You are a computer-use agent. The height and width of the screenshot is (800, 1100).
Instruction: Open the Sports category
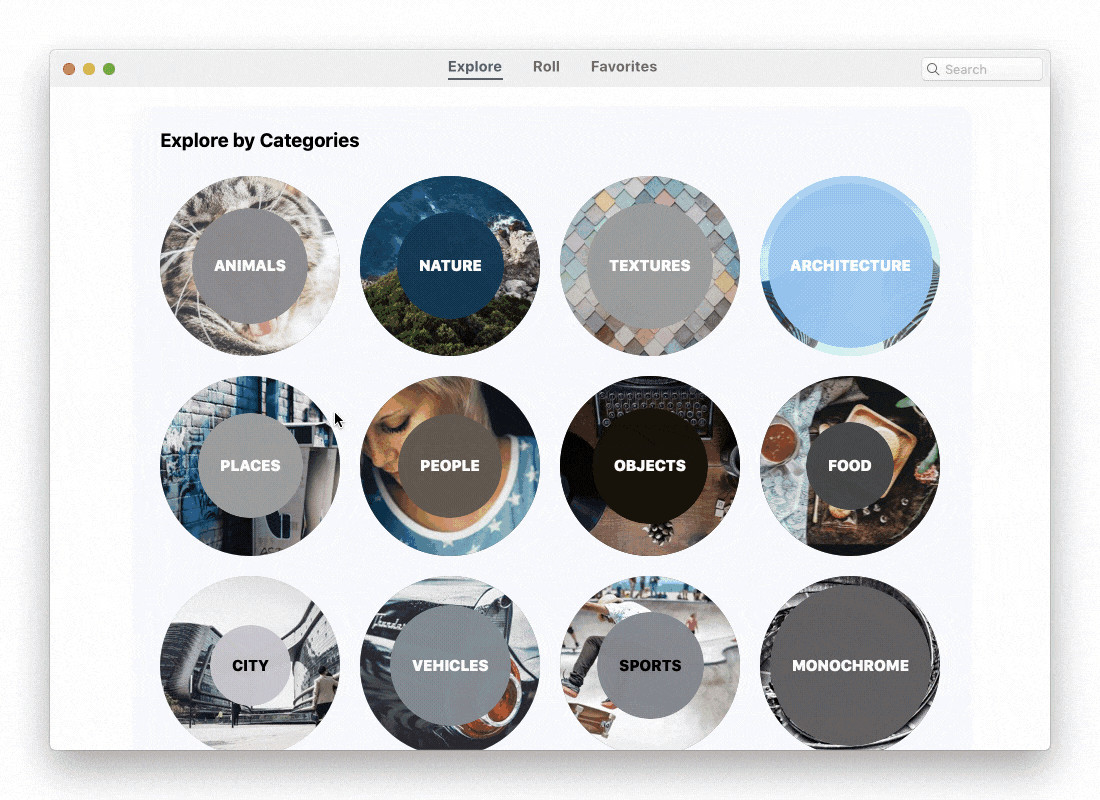coord(650,663)
